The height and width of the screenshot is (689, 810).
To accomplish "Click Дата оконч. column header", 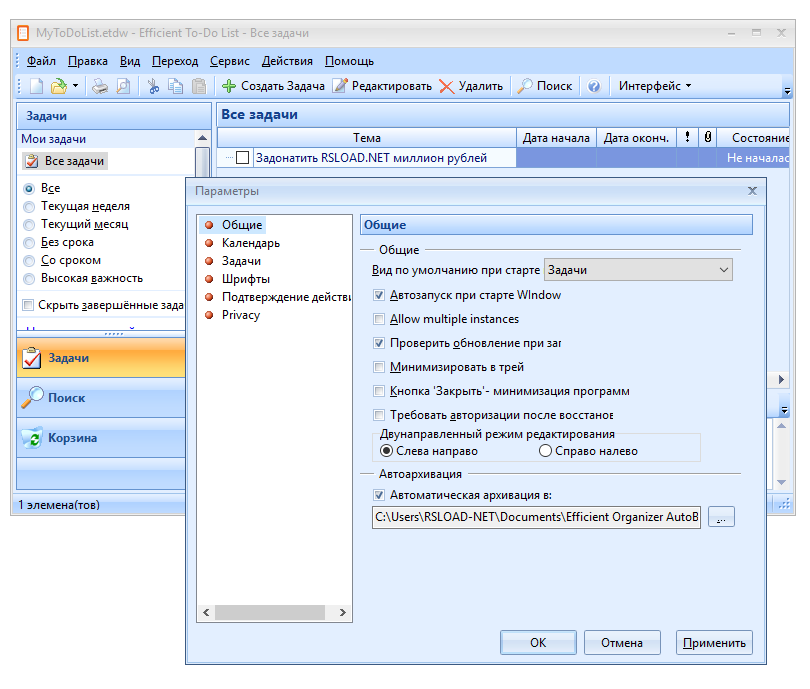I will point(636,138).
